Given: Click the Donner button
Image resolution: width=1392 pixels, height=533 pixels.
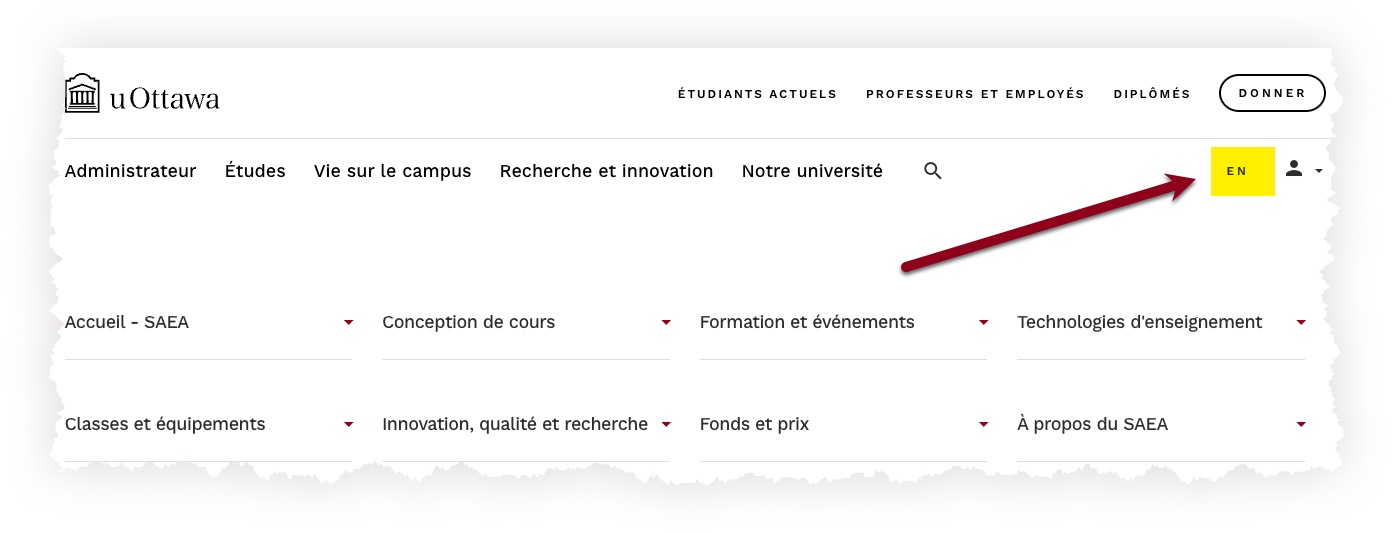Looking at the screenshot, I should 1272,93.
